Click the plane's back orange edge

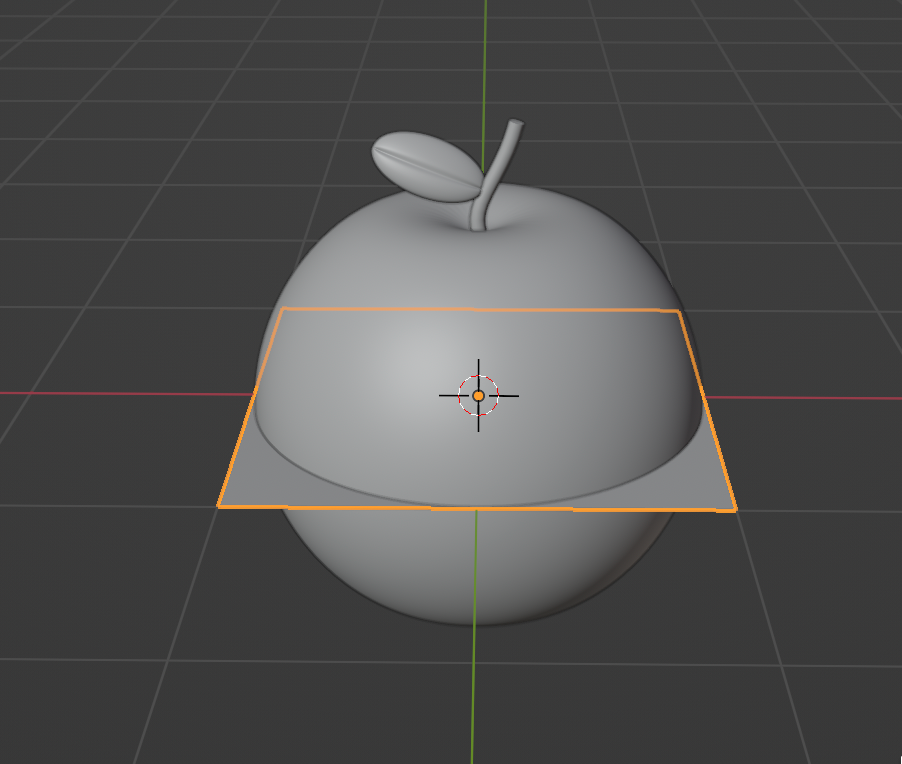(480, 310)
